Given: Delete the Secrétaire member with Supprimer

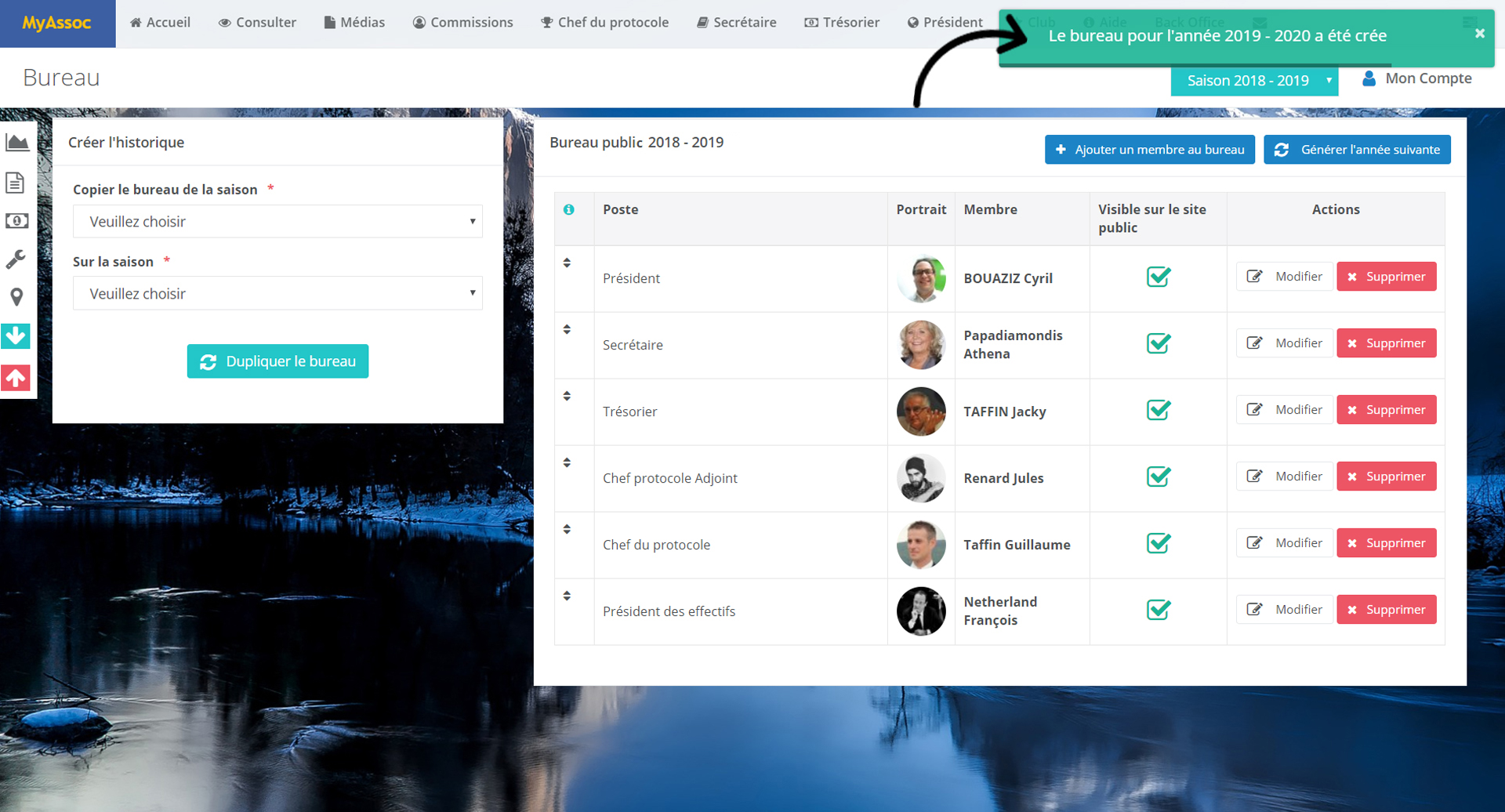Looking at the screenshot, I should 1386,343.
